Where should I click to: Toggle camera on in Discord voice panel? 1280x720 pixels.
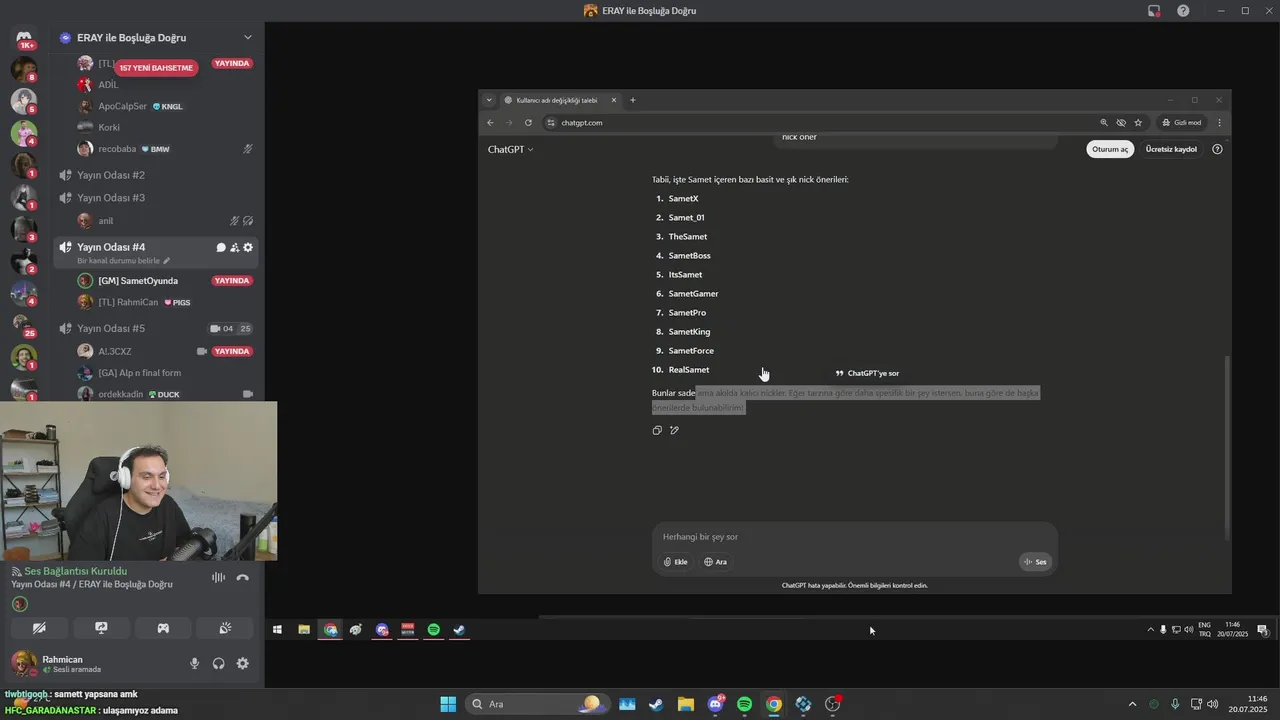pyautogui.click(x=39, y=628)
